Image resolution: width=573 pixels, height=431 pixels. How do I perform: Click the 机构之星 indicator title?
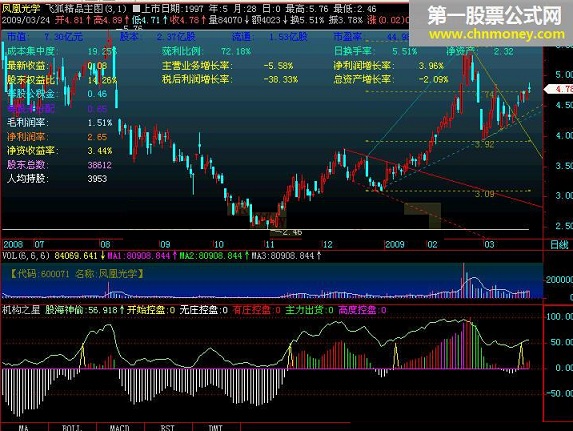pyautogui.click(x=21, y=310)
